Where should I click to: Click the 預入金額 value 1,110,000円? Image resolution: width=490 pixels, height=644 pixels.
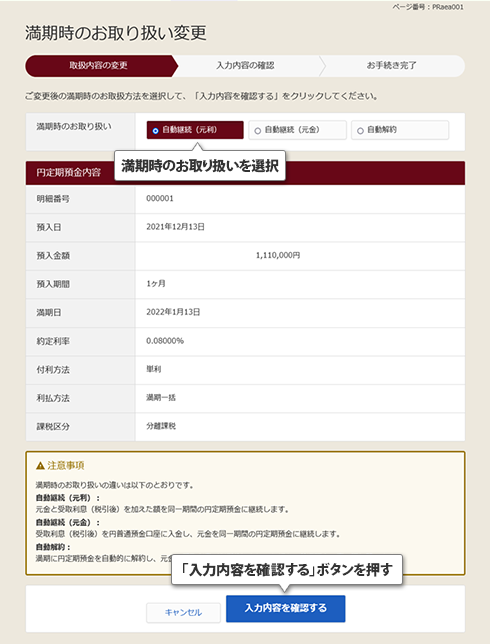[278, 255]
